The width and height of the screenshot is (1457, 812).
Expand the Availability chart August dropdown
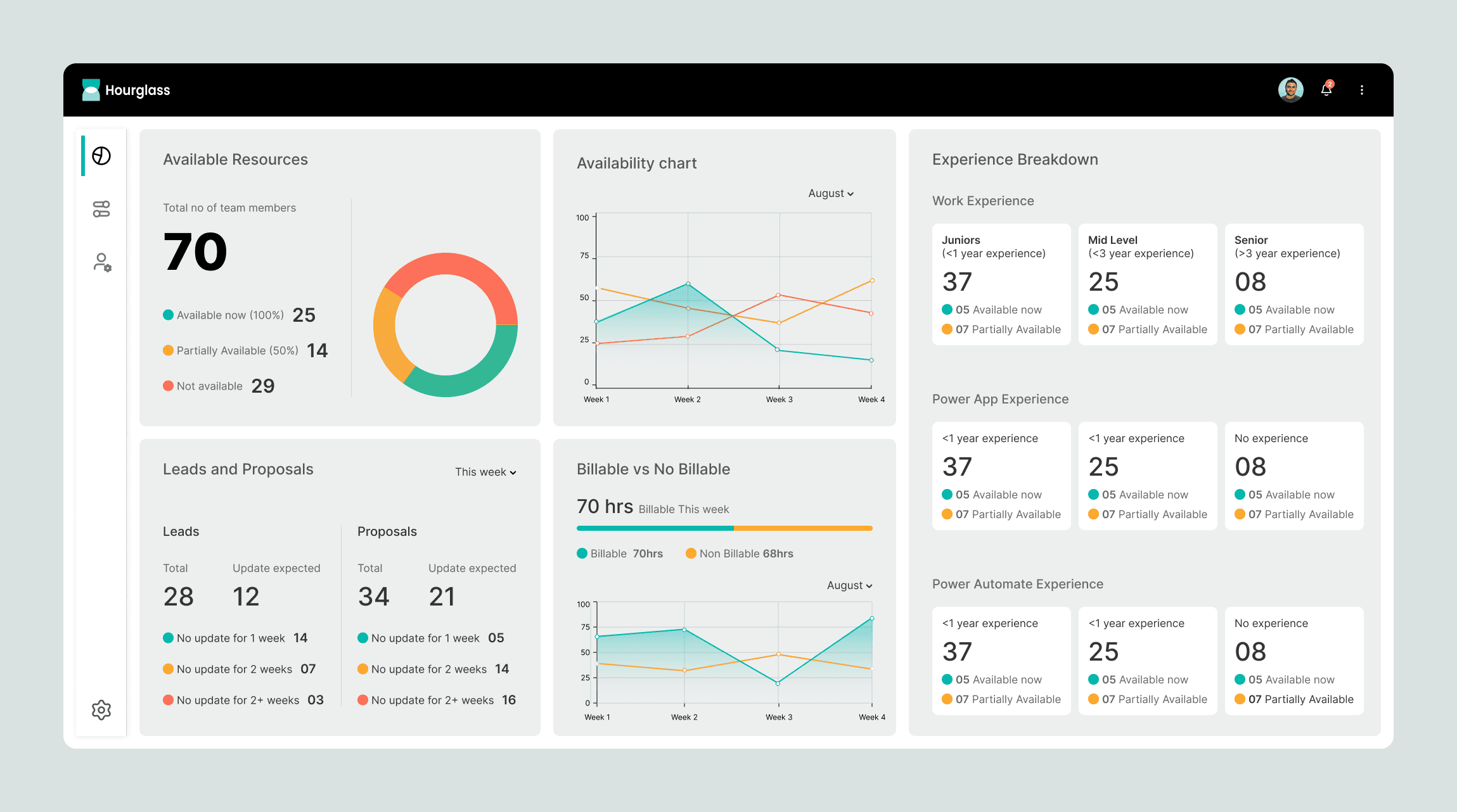point(831,193)
